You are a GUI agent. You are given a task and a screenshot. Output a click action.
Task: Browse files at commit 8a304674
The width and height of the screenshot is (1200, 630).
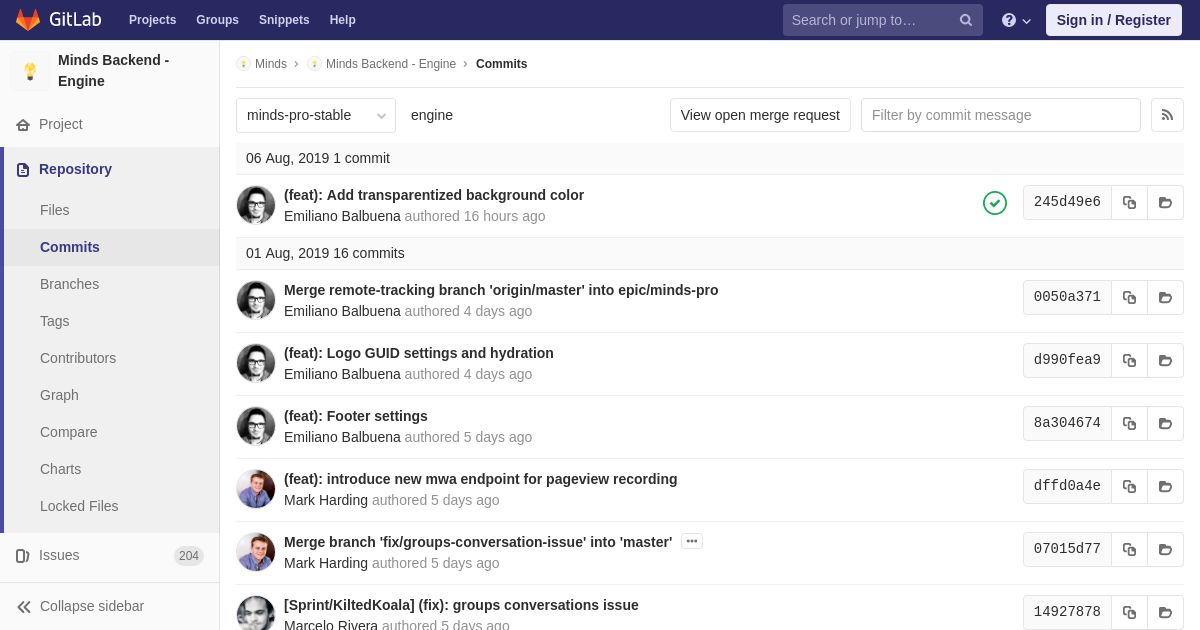pos(1165,423)
